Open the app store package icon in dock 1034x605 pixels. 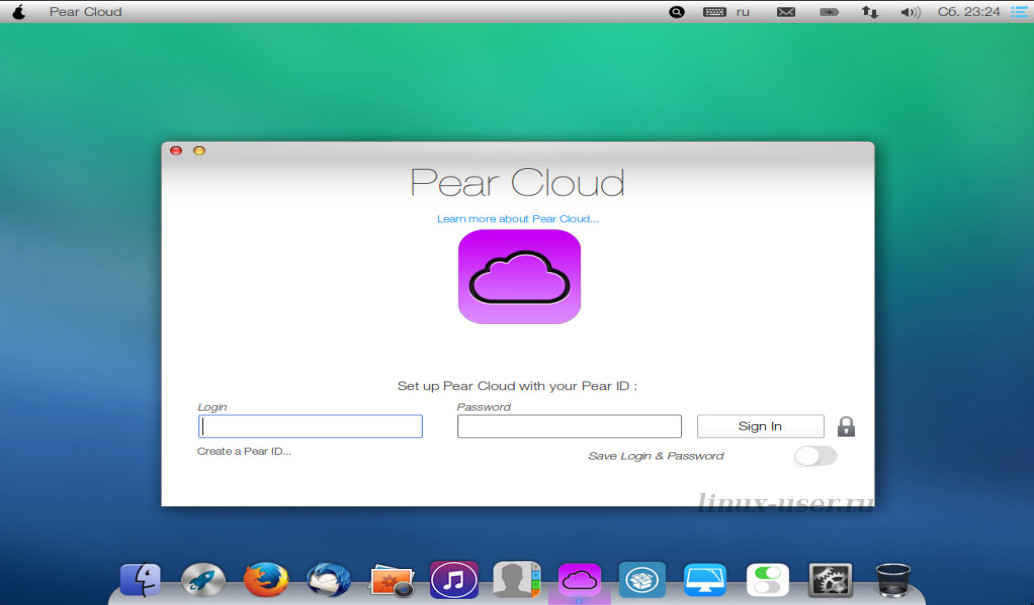click(x=642, y=580)
